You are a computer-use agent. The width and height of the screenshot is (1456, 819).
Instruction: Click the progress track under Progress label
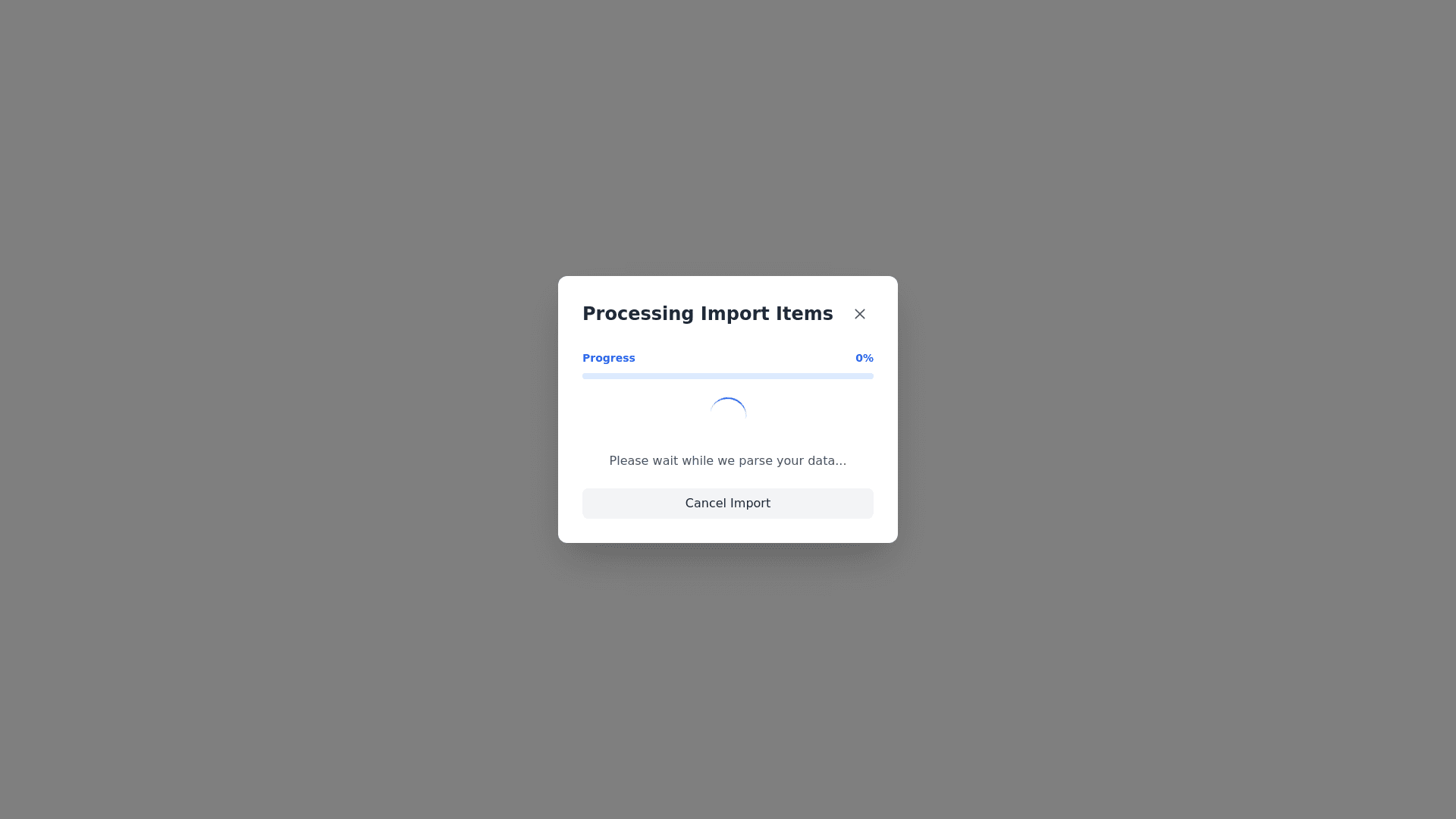pos(728,376)
